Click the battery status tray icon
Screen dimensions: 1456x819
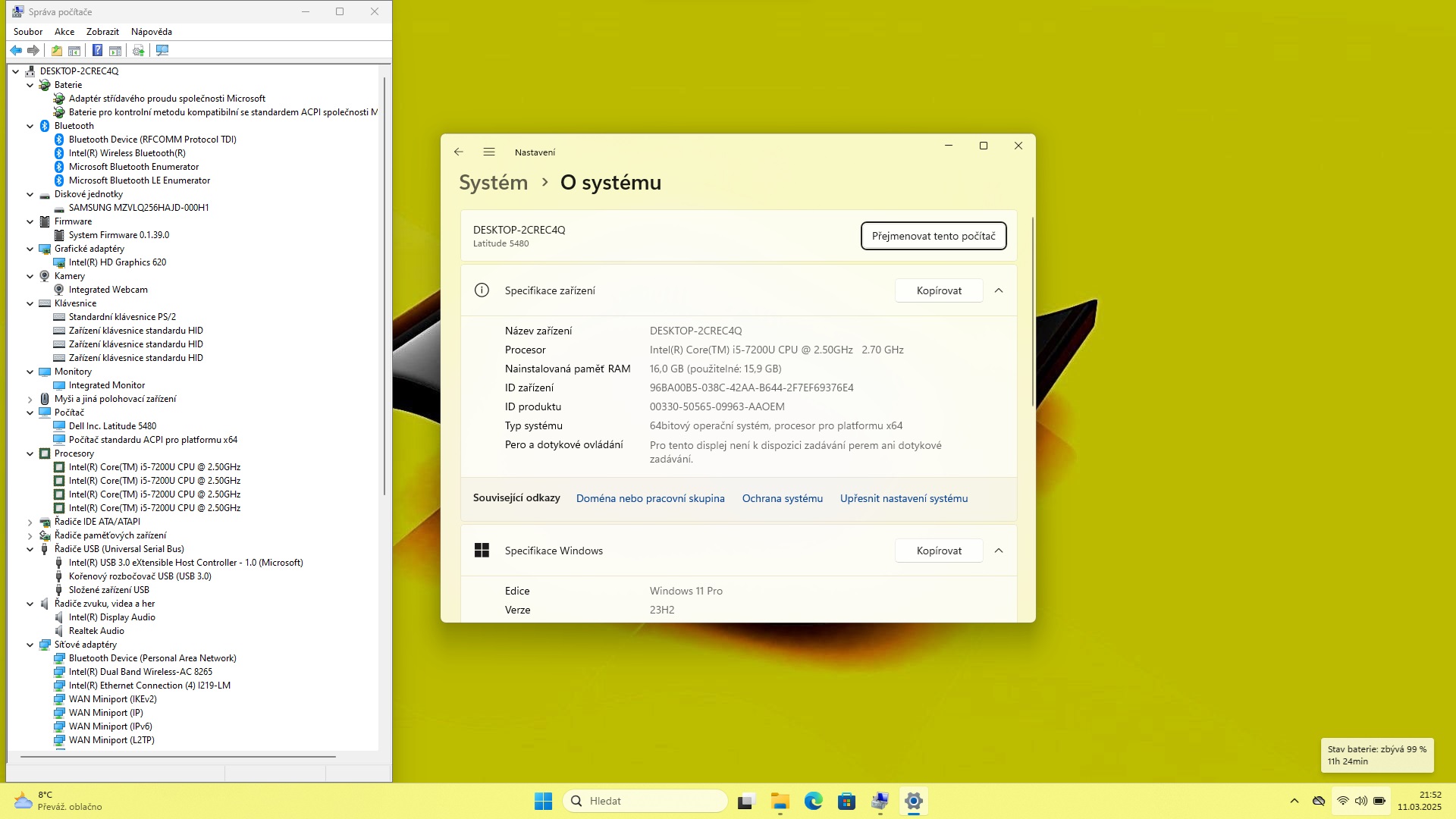1379,801
